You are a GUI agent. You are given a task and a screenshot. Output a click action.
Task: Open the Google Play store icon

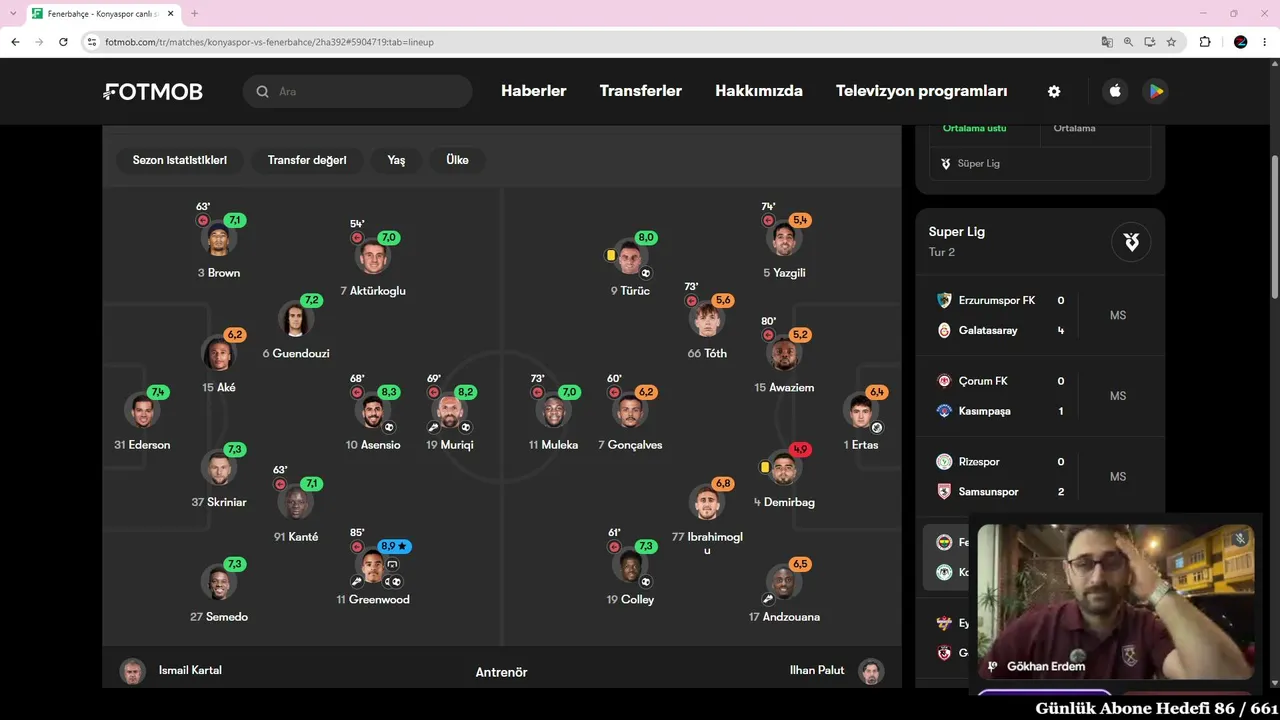click(1156, 91)
